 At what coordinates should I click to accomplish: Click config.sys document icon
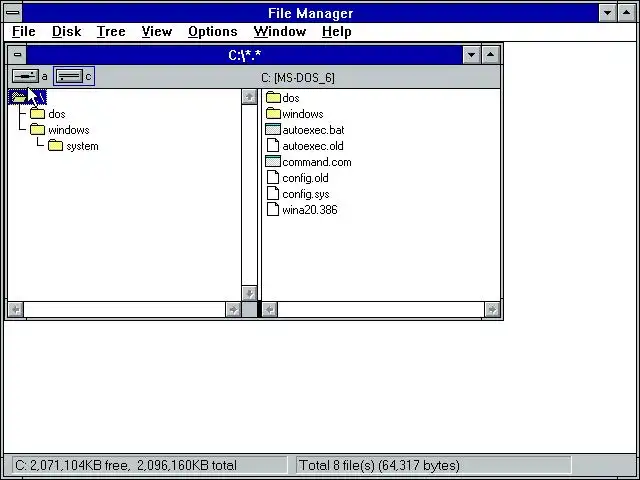273,193
